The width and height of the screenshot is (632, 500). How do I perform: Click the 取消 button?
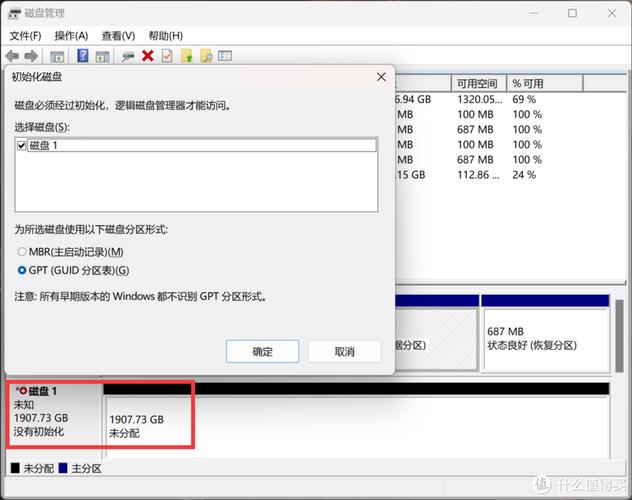click(345, 351)
